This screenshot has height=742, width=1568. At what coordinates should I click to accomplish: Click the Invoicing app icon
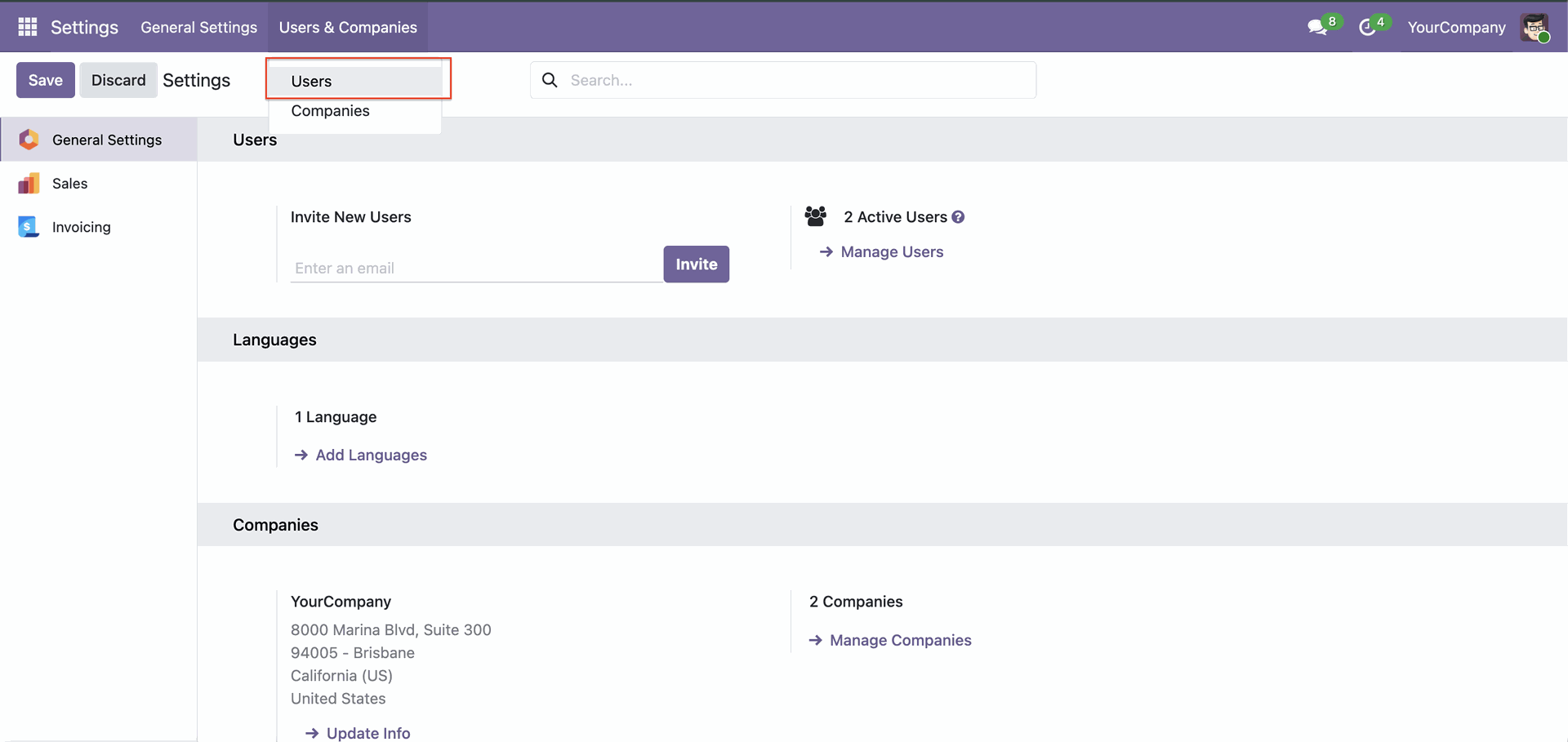click(29, 227)
